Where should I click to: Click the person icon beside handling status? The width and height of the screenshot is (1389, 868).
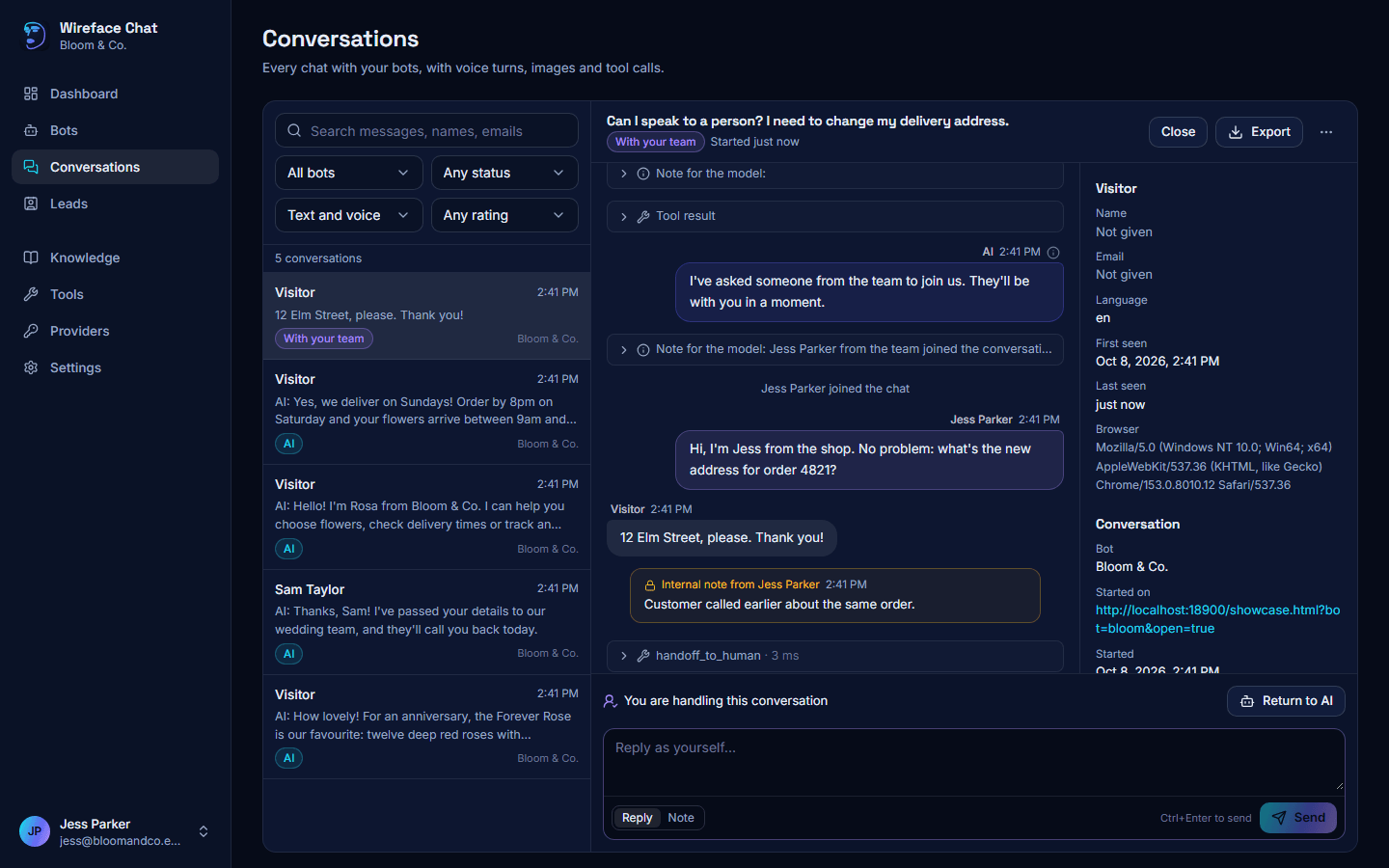[x=611, y=701]
